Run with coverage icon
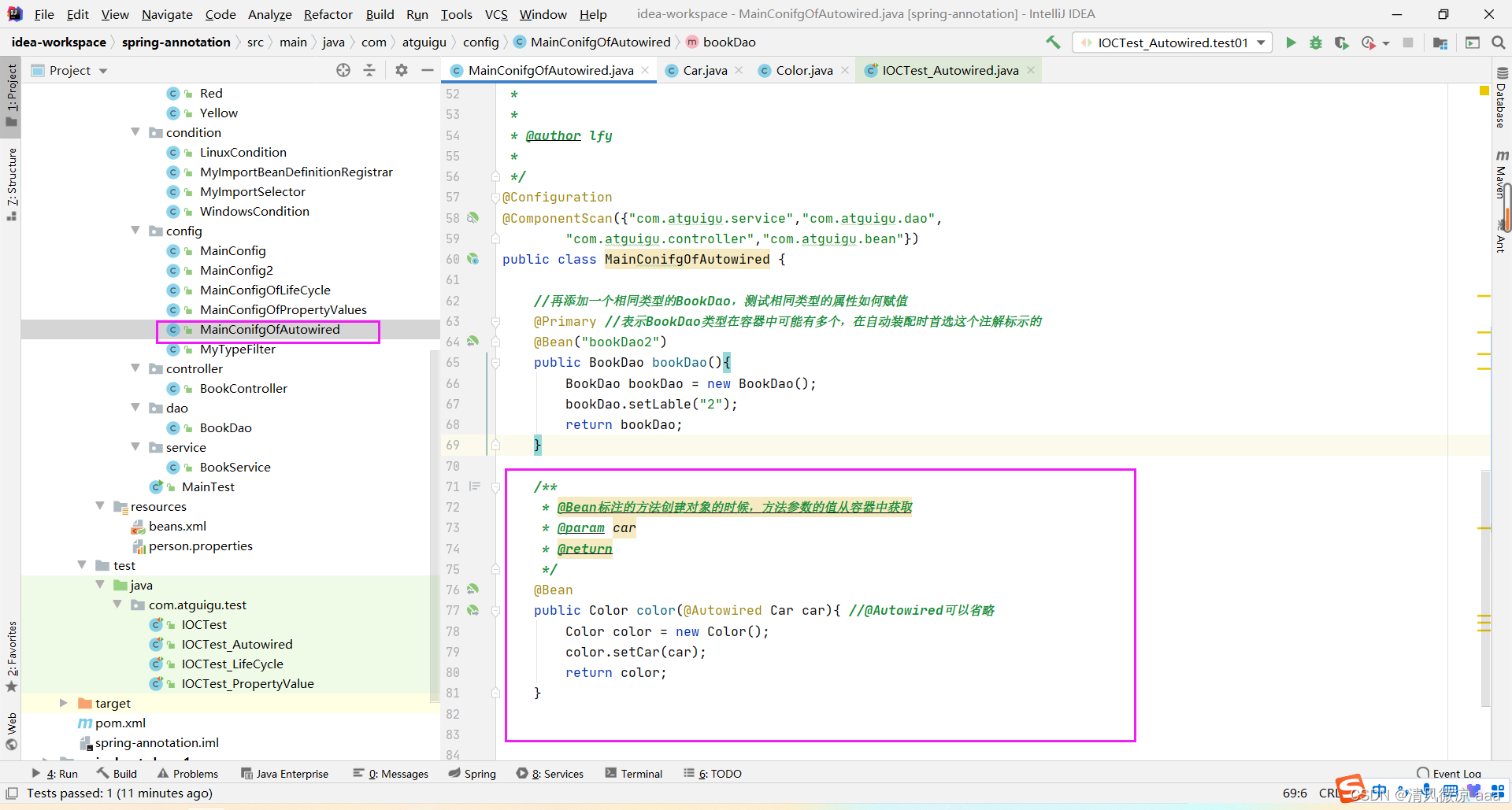This screenshot has width=1512, height=810. (x=1341, y=43)
